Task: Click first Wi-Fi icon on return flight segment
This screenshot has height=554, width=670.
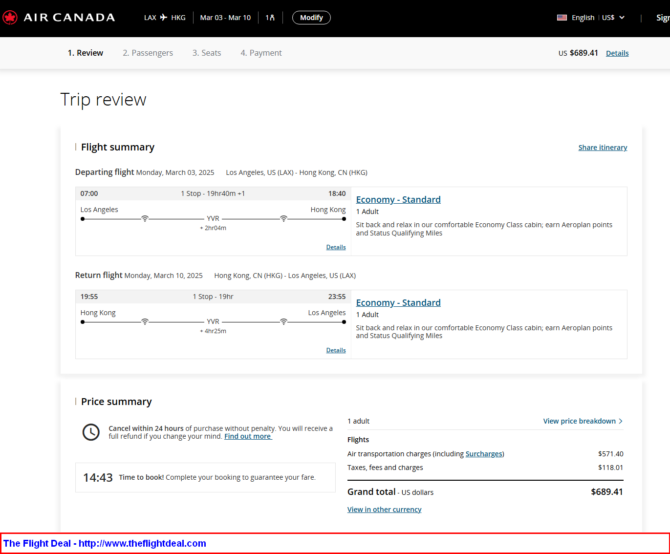Action: tap(145, 322)
